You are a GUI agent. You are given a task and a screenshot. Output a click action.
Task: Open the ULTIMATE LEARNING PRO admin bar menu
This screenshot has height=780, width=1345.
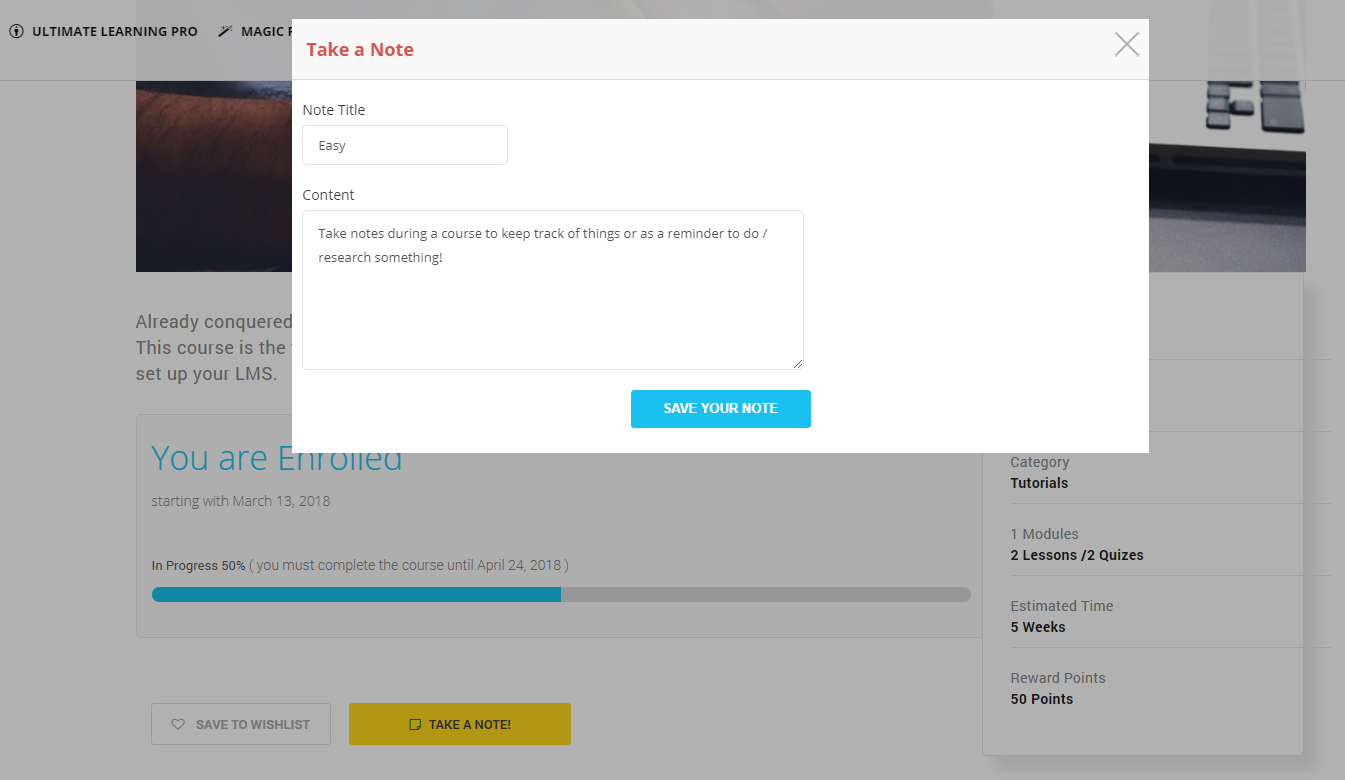113,31
